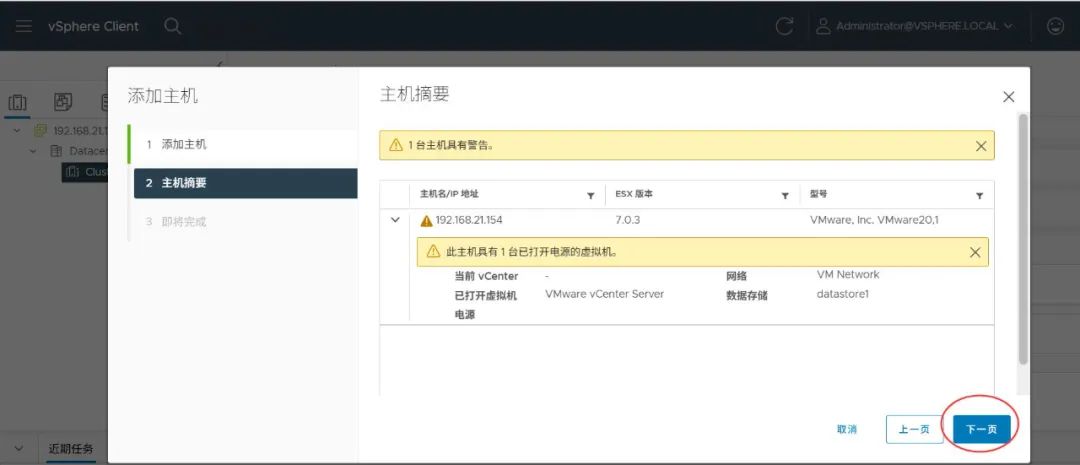Collapse the 192.168.21.154 host row
Viewport: 1080px width, 465px height.
click(x=395, y=220)
